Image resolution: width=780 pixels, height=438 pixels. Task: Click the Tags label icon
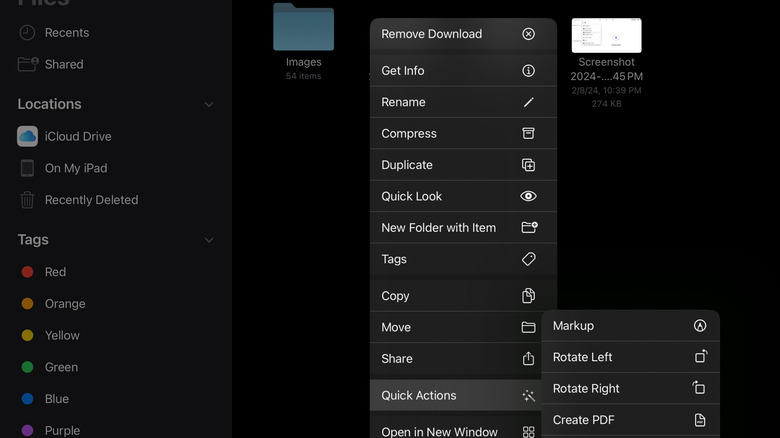[528, 259]
